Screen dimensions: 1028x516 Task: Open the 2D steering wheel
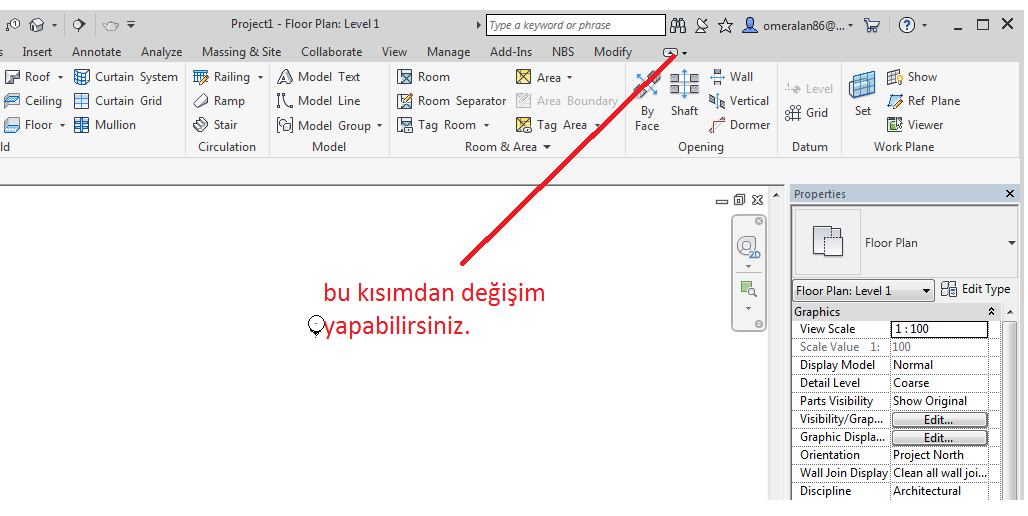tap(748, 247)
